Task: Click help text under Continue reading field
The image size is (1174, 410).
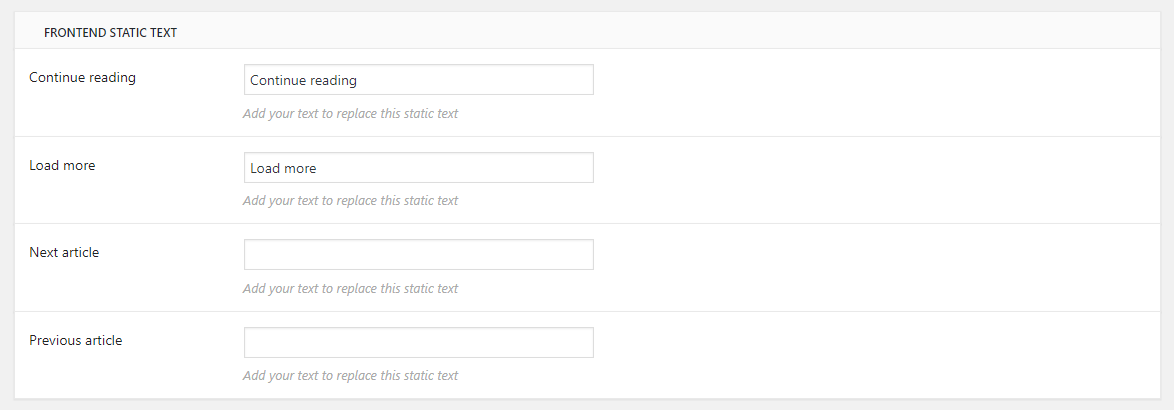Action: pyautogui.click(x=350, y=113)
